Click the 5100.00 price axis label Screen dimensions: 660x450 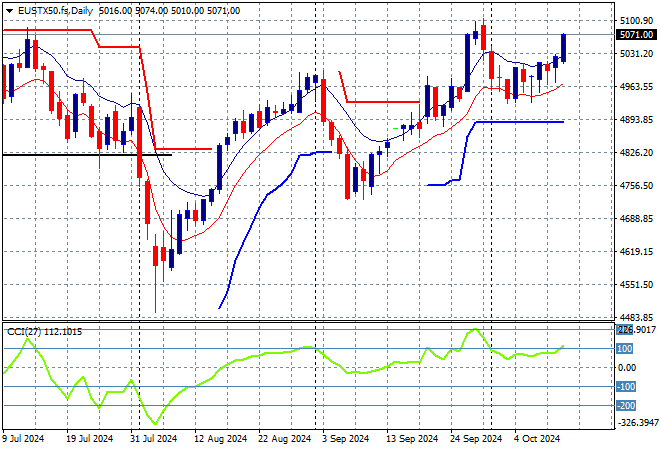635,21
